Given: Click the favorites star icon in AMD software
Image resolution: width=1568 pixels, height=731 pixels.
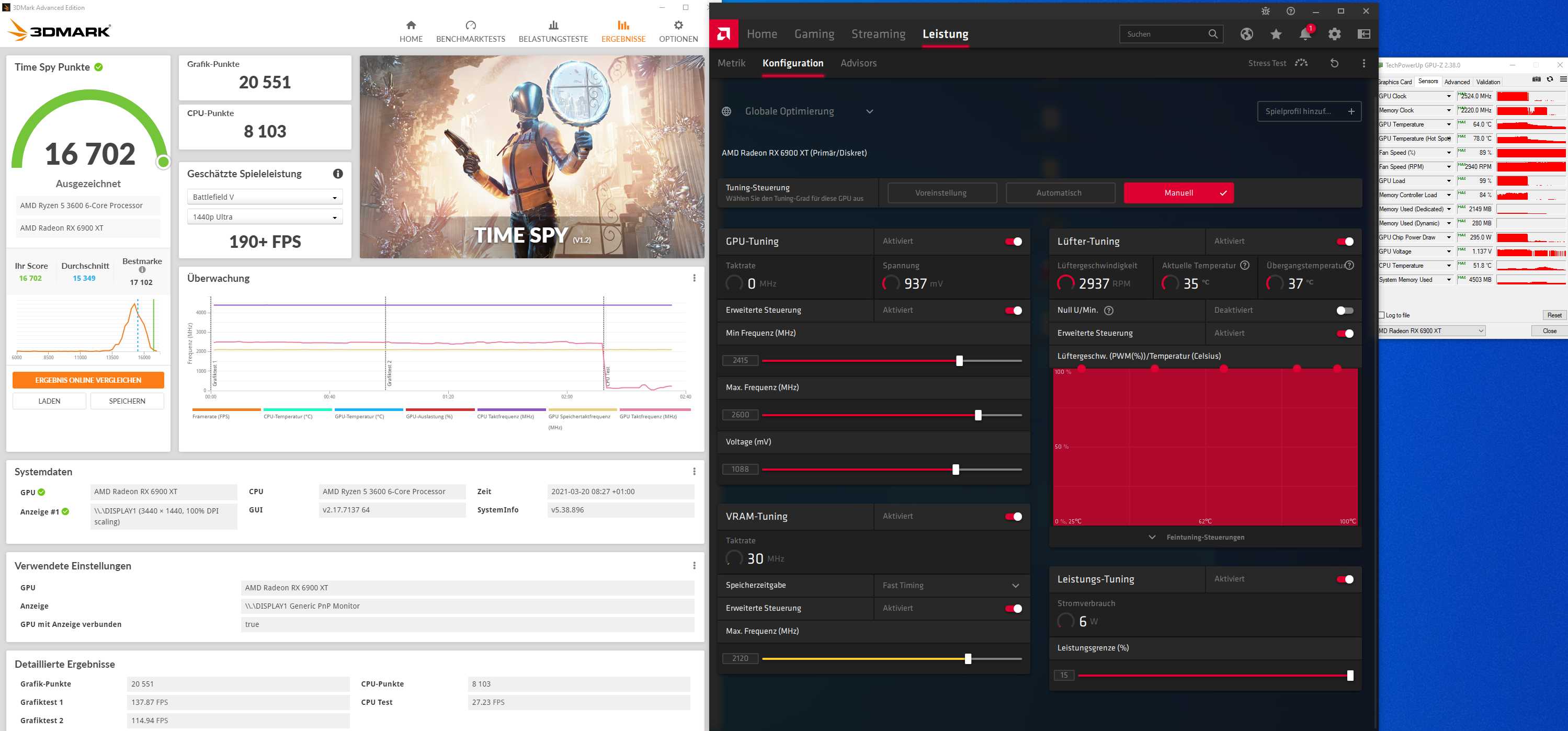Looking at the screenshot, I should 1276,35.
